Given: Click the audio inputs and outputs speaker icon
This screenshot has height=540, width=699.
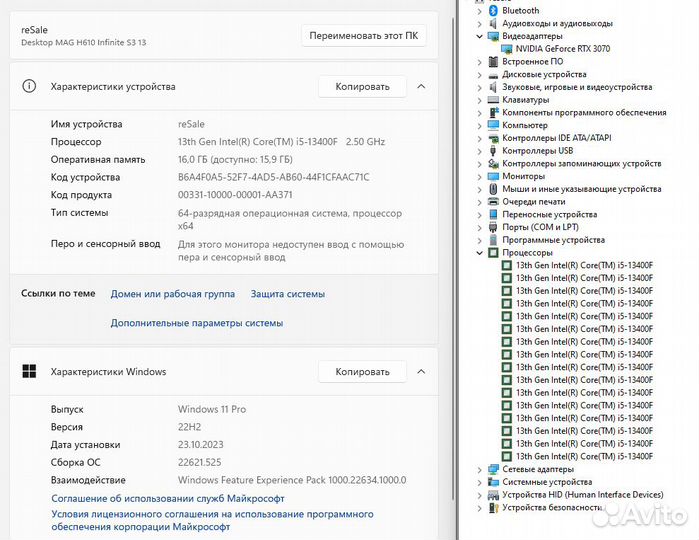Looking at the screenshot, I should click(x=493, y=23).
